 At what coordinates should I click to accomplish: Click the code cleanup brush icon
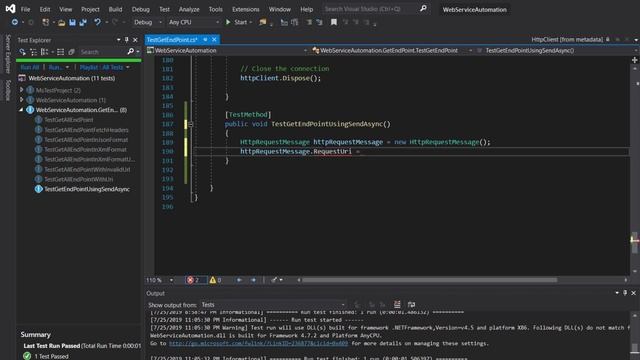[x=274, y=280]
